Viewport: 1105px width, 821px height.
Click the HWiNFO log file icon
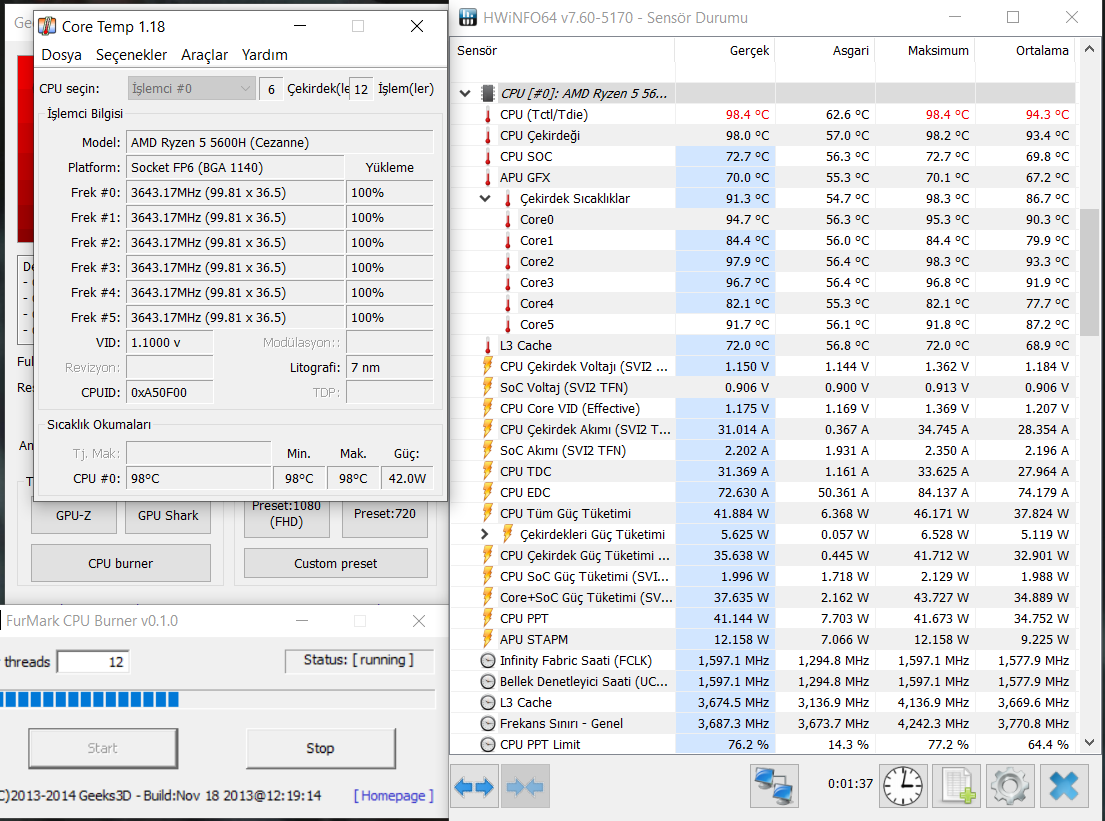957,786
